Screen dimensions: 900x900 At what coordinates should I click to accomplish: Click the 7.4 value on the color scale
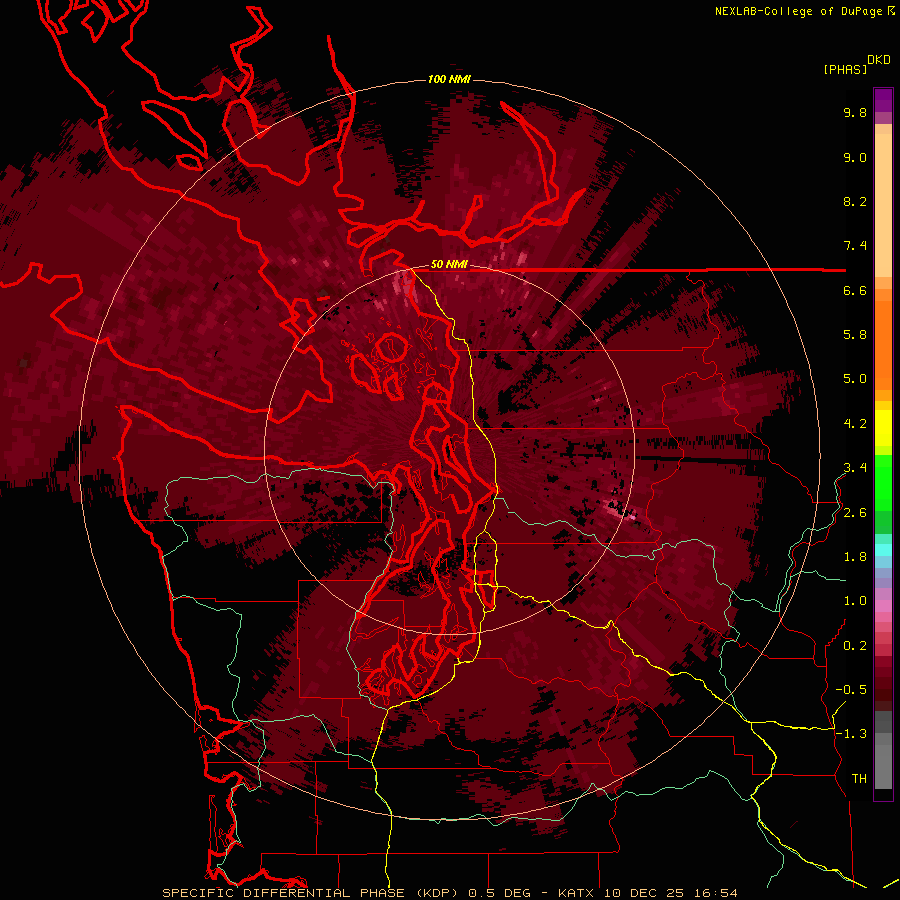click(x=855, y=246)
